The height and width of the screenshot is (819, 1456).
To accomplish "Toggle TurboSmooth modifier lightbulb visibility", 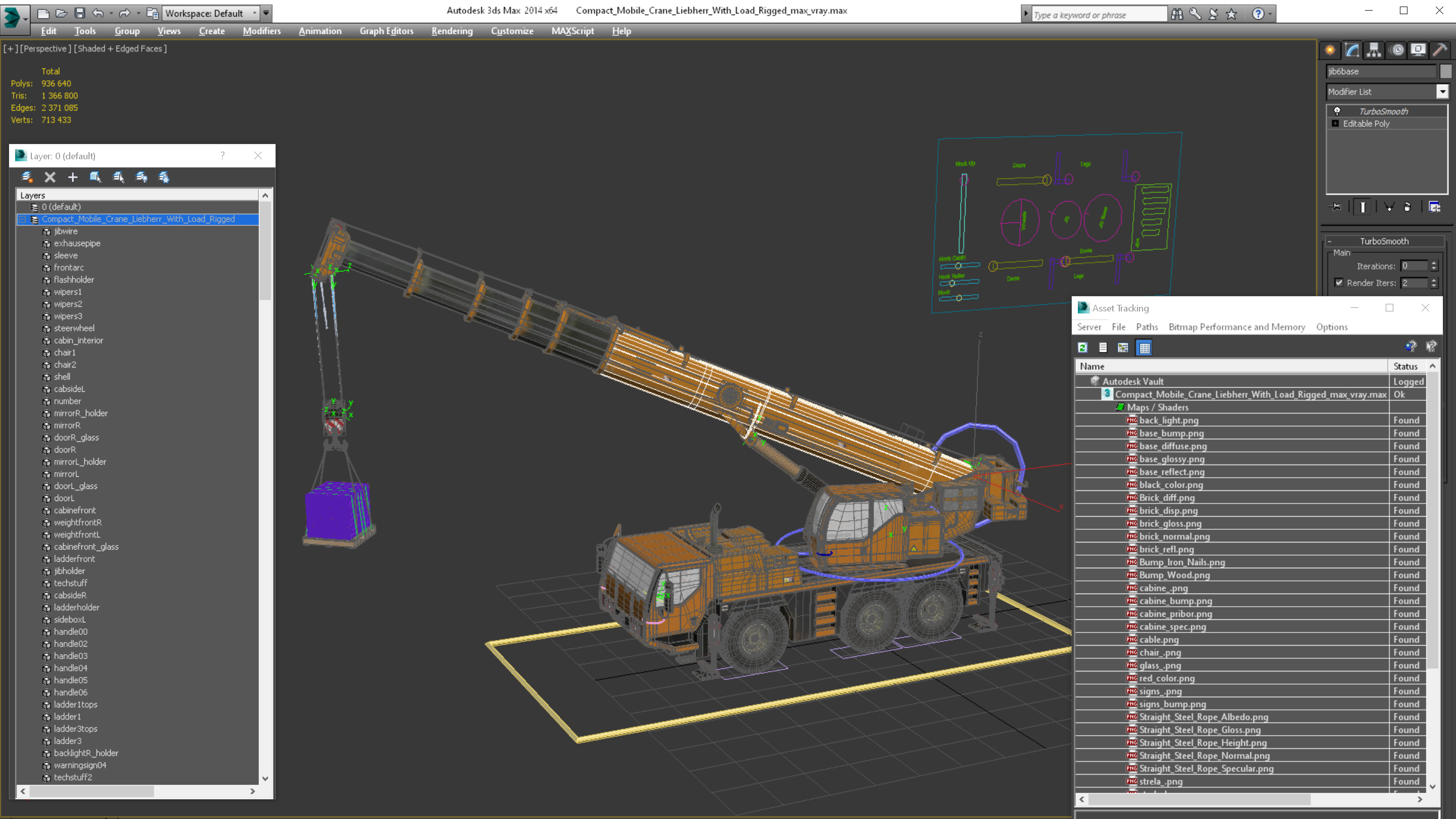I will [1337, 111].
